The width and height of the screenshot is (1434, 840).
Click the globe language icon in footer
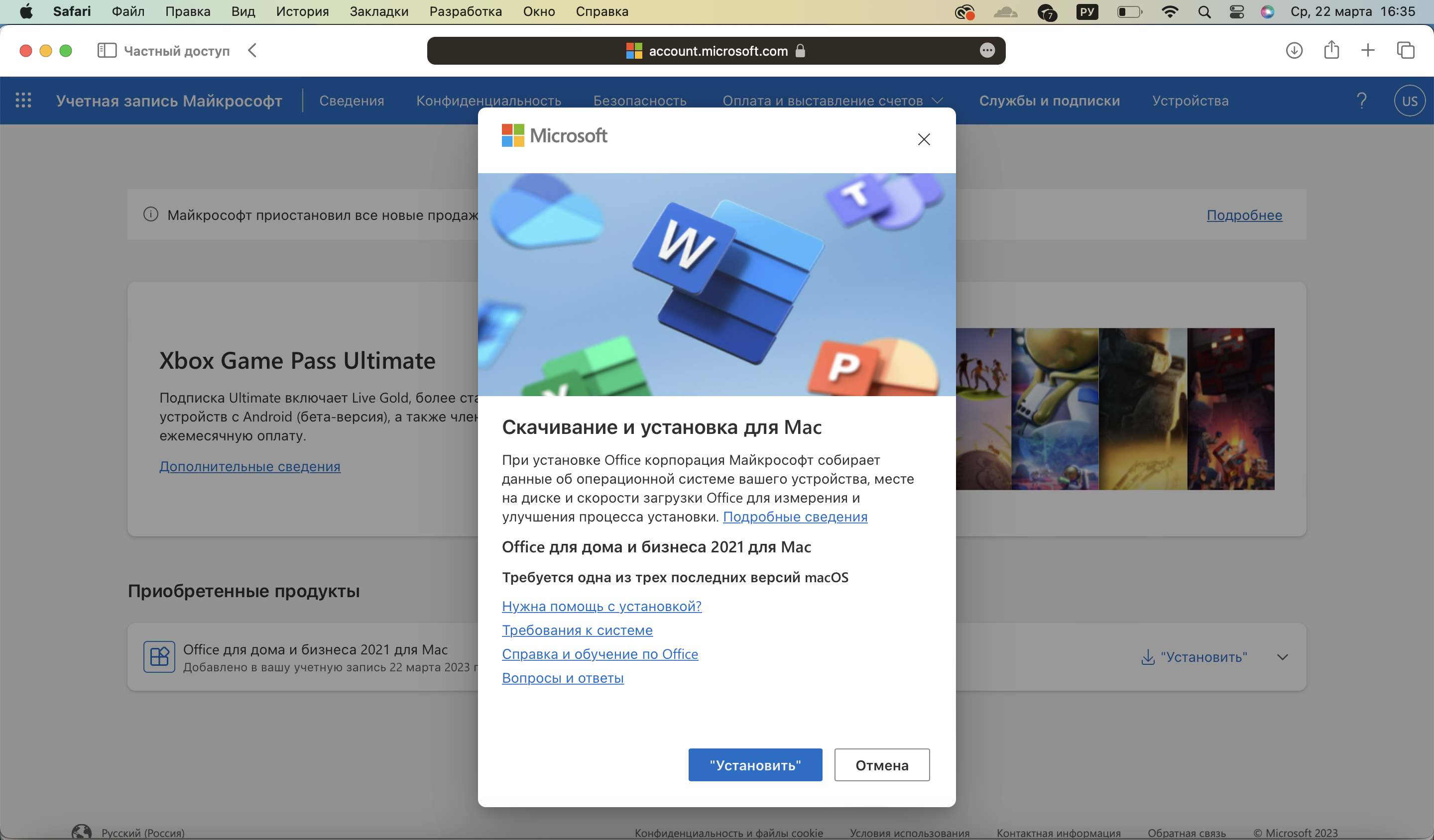[x=82, y=832]
